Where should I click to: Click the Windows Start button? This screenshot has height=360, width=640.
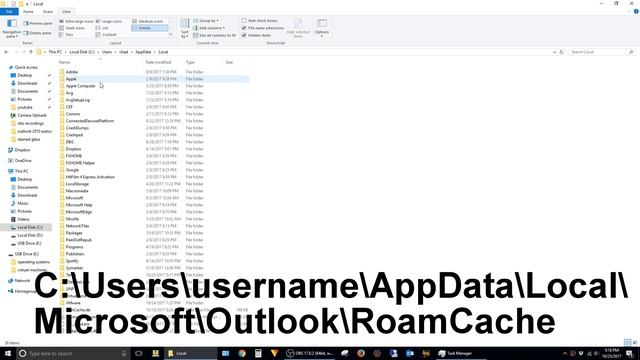8,353
